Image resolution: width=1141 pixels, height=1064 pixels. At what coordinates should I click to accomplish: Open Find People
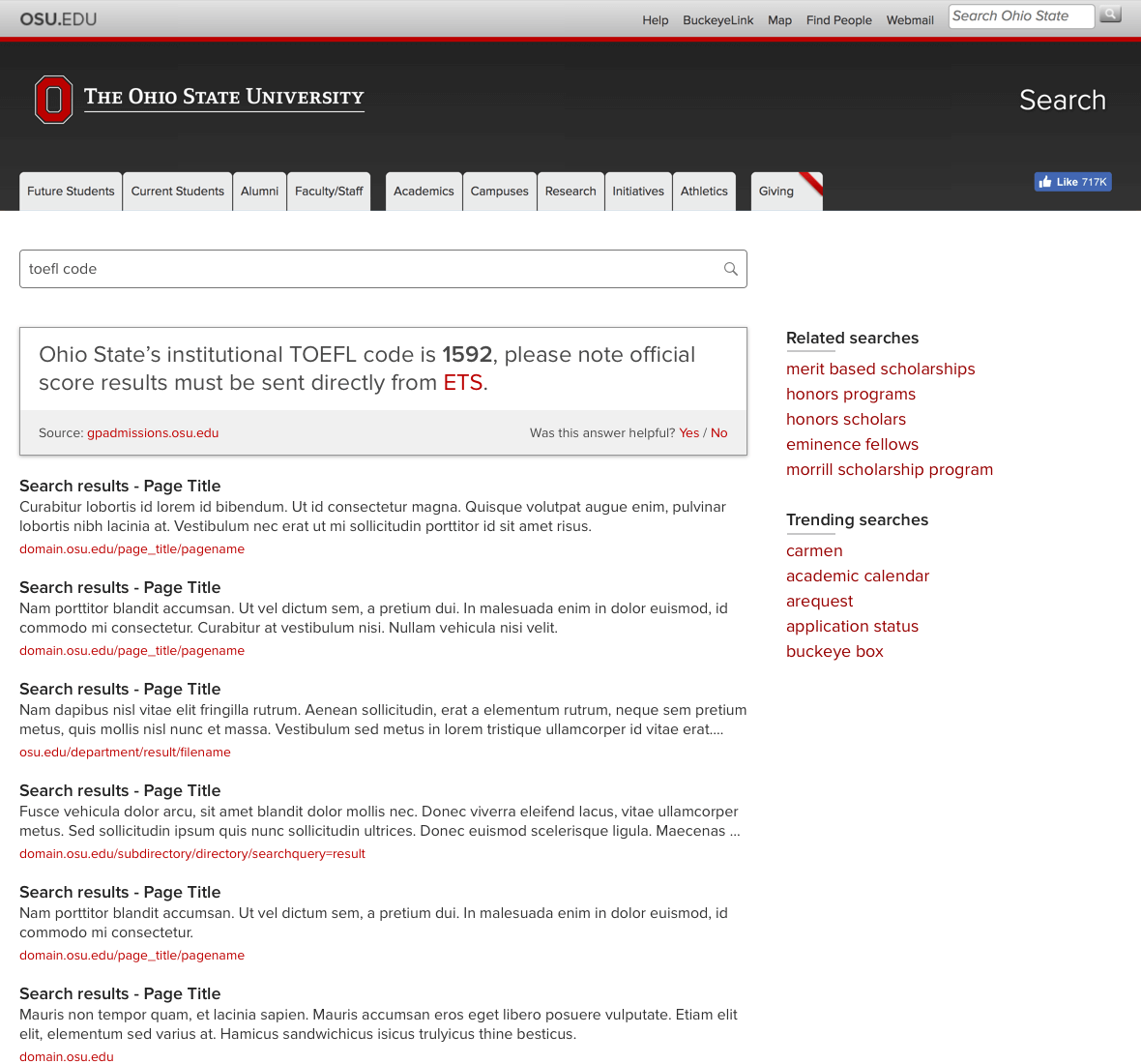click(x=838, y=20)
